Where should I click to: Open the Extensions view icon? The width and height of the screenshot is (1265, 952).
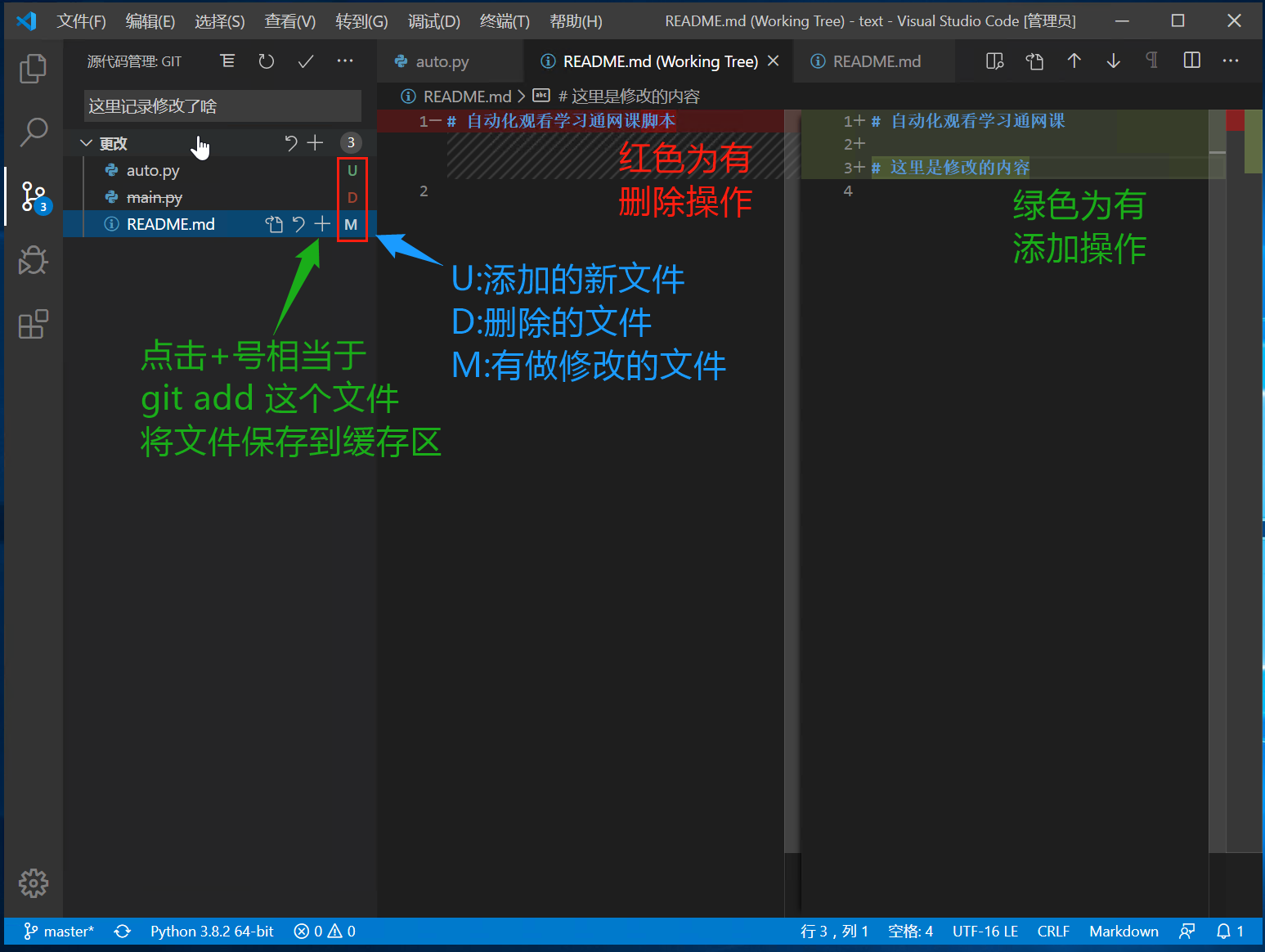pos(33,324)
